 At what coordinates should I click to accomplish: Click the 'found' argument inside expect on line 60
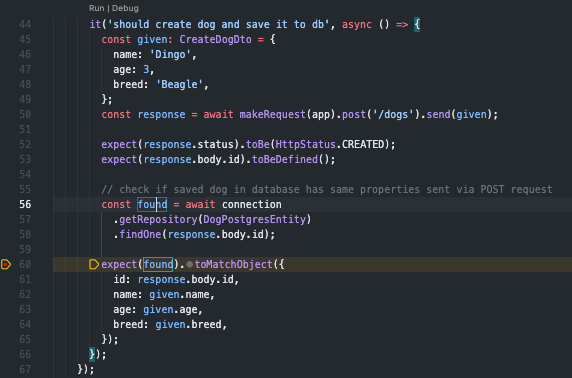(x=158, y=264)
